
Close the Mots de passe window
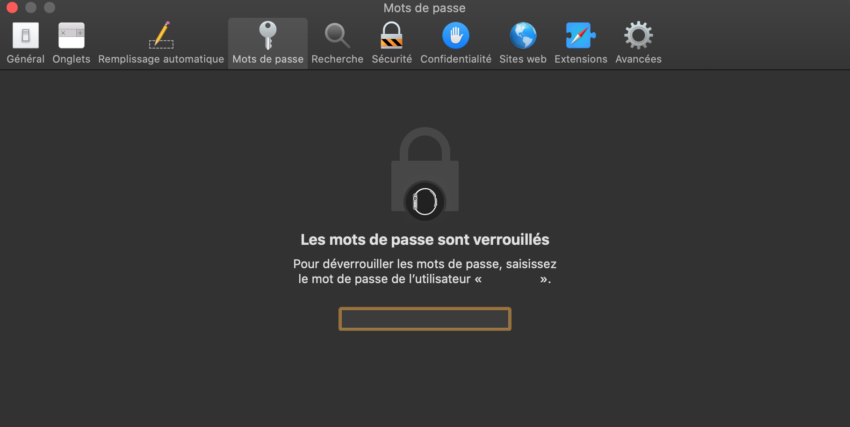pyautogui.click(x=12, y=8)
